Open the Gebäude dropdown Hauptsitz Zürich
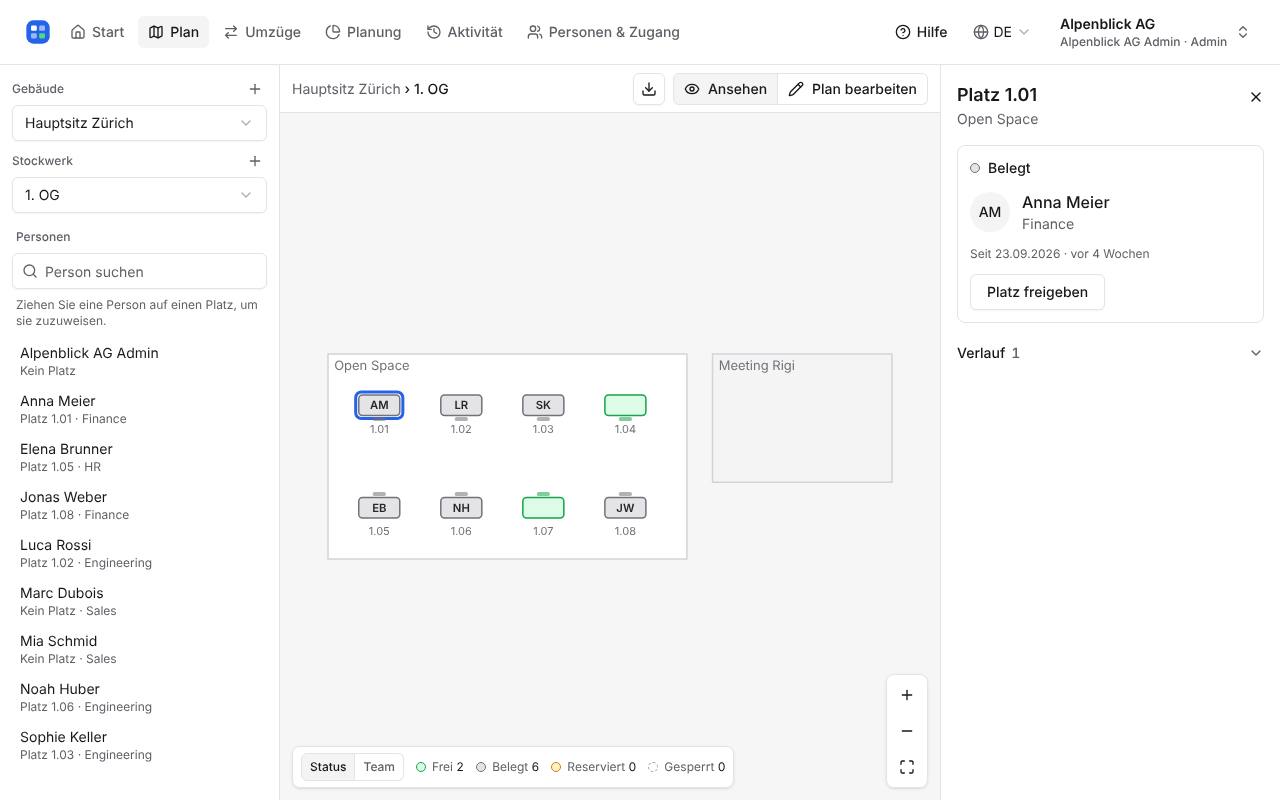 [x=139, y=123]
